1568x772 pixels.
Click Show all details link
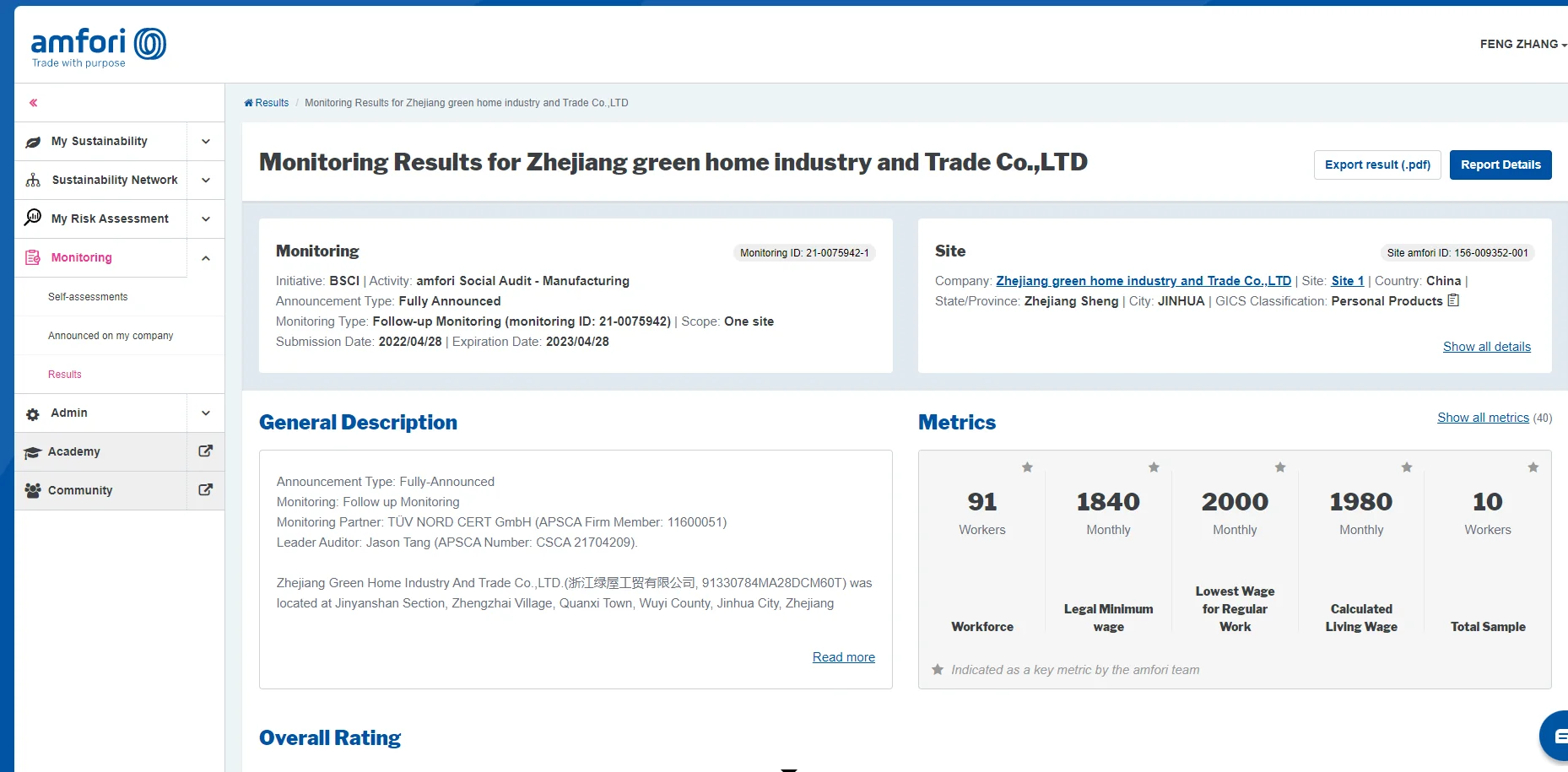(x=1487, y=347)
